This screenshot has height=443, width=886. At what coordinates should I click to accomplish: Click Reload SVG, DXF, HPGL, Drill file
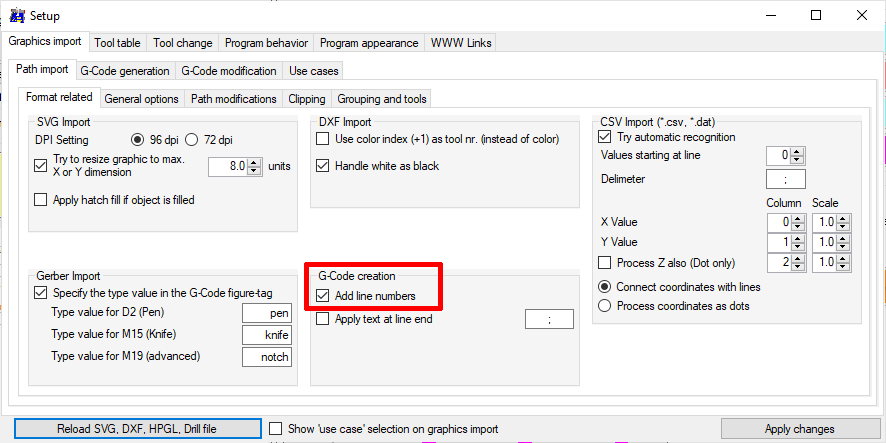coord(131,429)
